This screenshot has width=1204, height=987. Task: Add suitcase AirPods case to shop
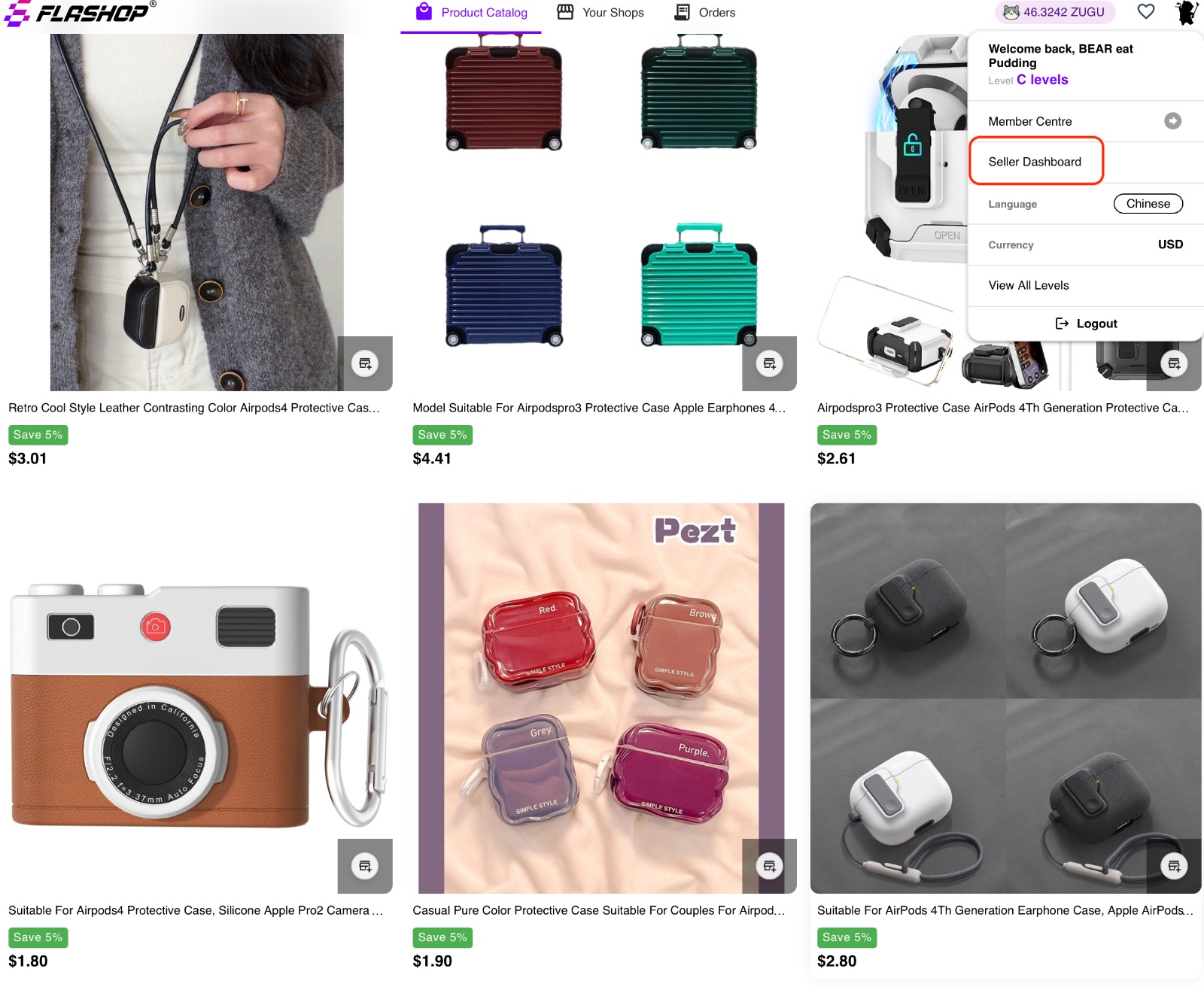point(769,363)
